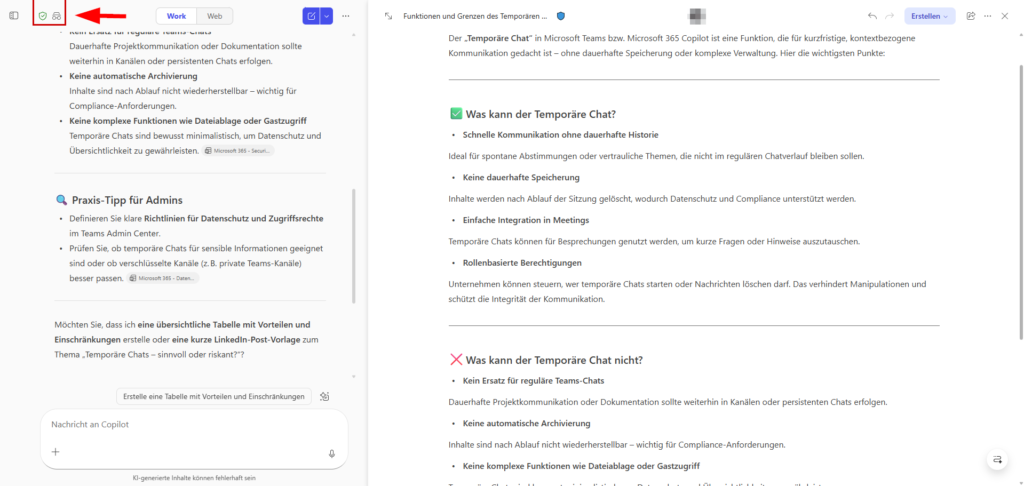Click the microphone icon in message box
The width and height of the screenshot is (1024, 486).
point(331,453)
